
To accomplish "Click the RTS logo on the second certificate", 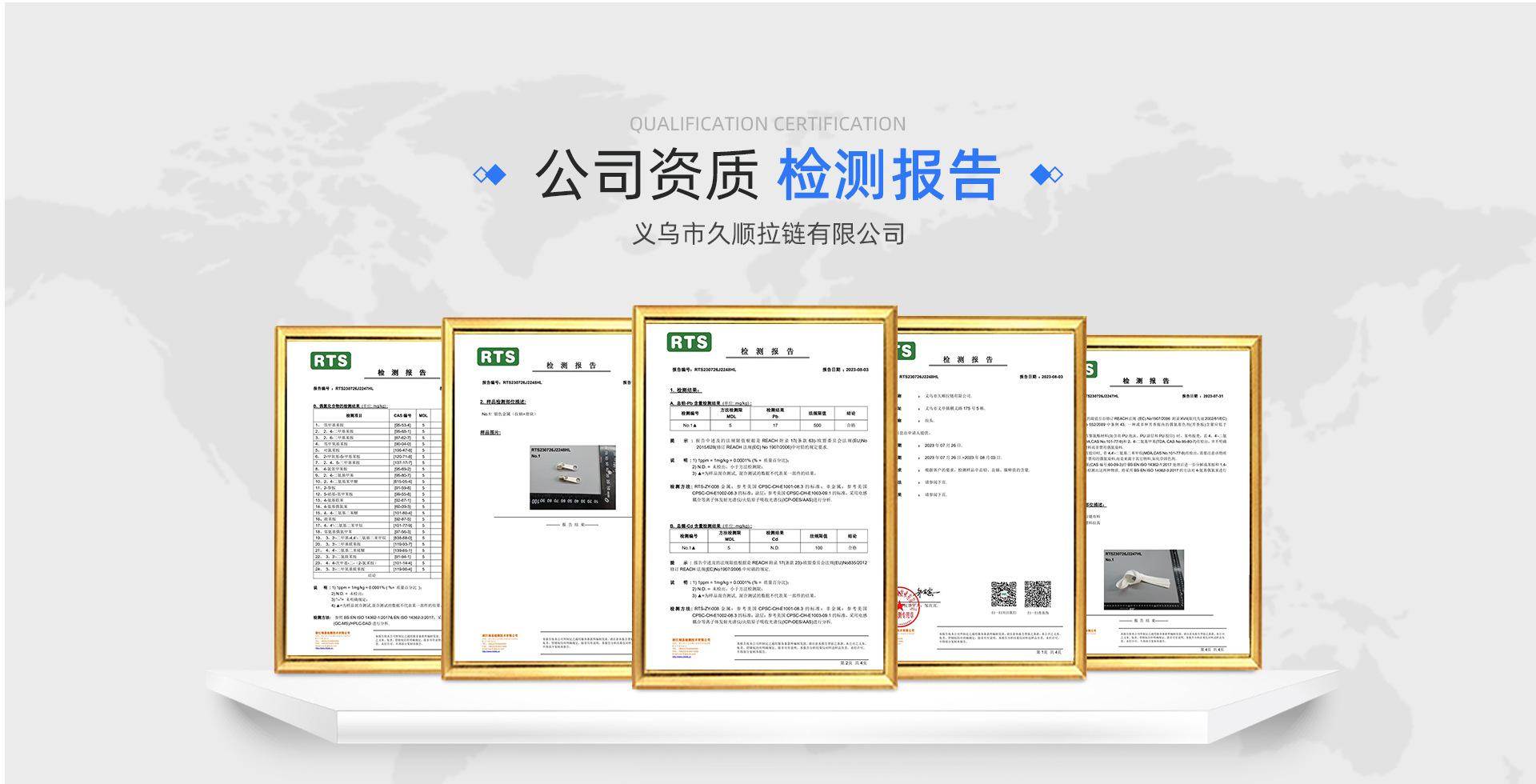I will (x=498, y=358).
